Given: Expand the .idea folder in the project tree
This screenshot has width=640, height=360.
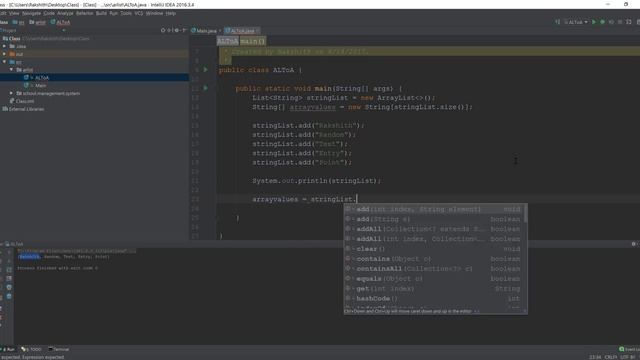Looking at the screenshot, I should pos(4,46).
